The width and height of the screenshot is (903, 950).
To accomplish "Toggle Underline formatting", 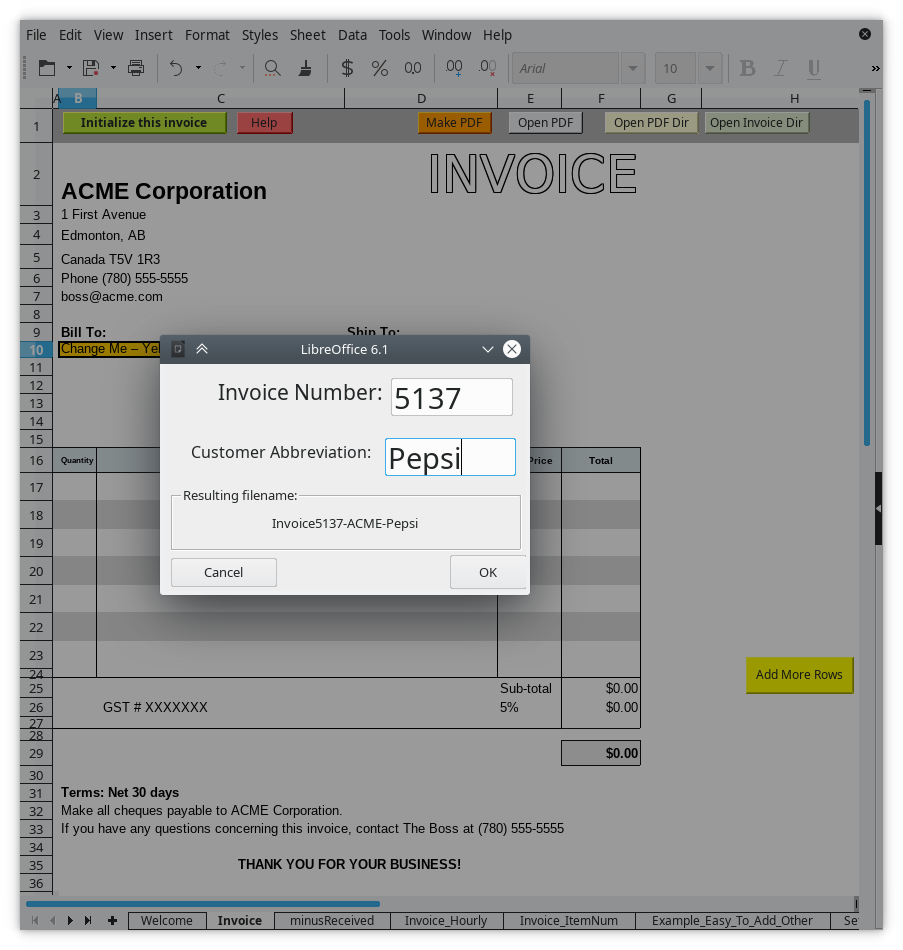I will click(x=814, y=68).
